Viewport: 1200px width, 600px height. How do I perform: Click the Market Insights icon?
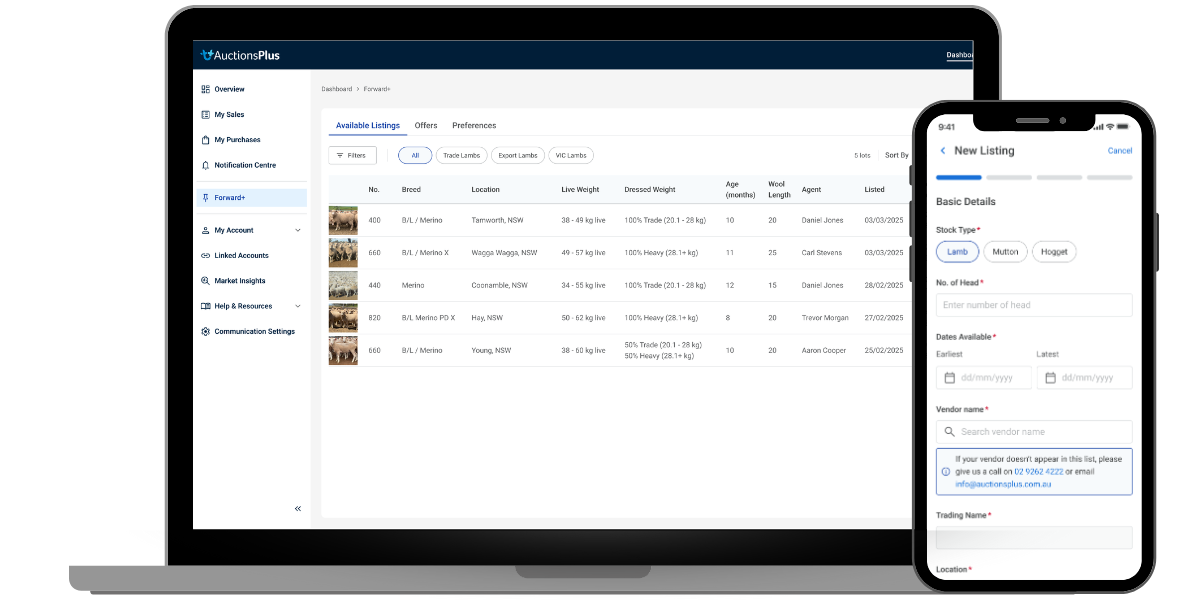205,281
